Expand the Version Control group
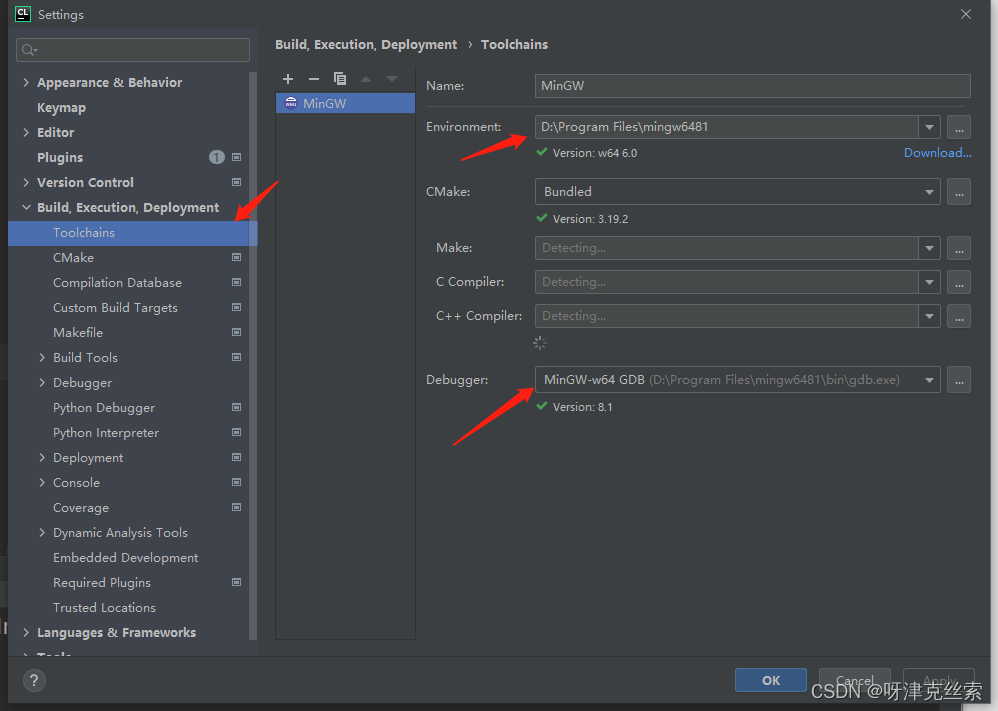 [x=26, y=182]
